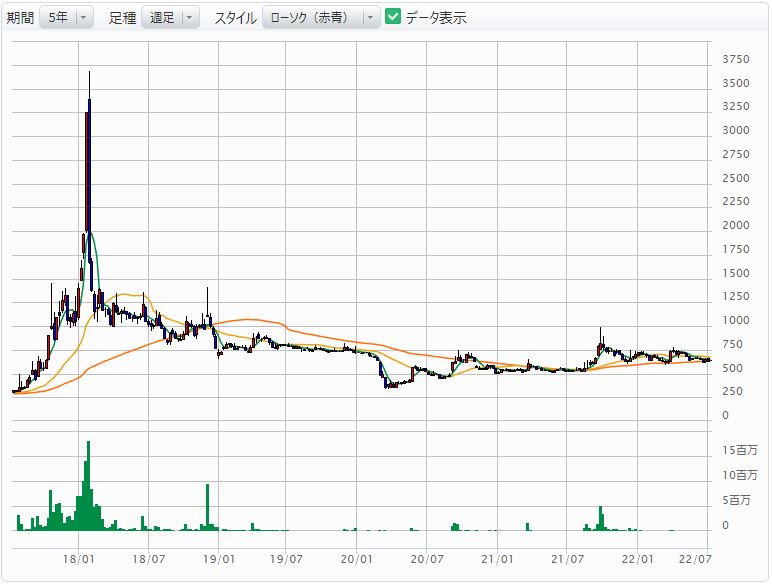
Task: Click the 5百万 volume axis label
Action: [x=737, y=500]
